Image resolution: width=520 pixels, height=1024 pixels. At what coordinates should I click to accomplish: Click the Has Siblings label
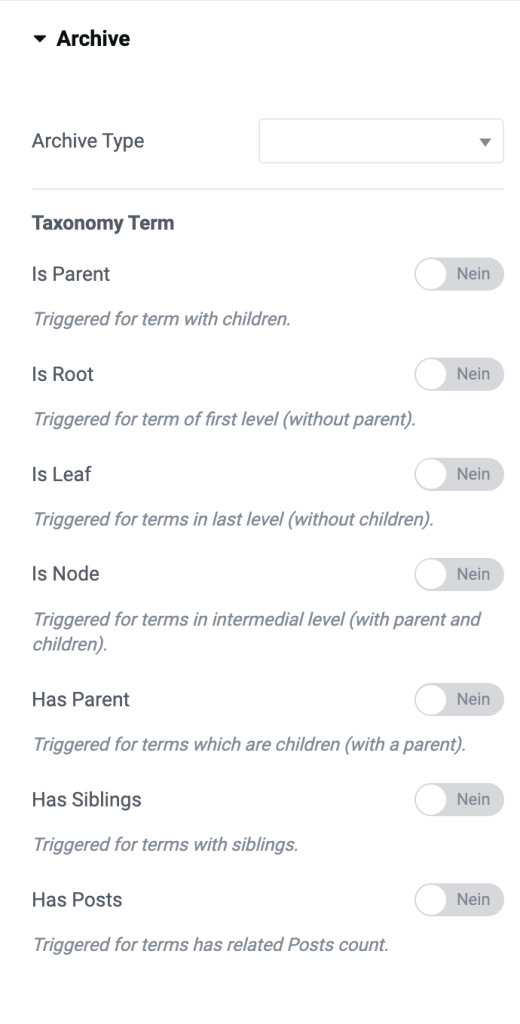click(87, 800)
